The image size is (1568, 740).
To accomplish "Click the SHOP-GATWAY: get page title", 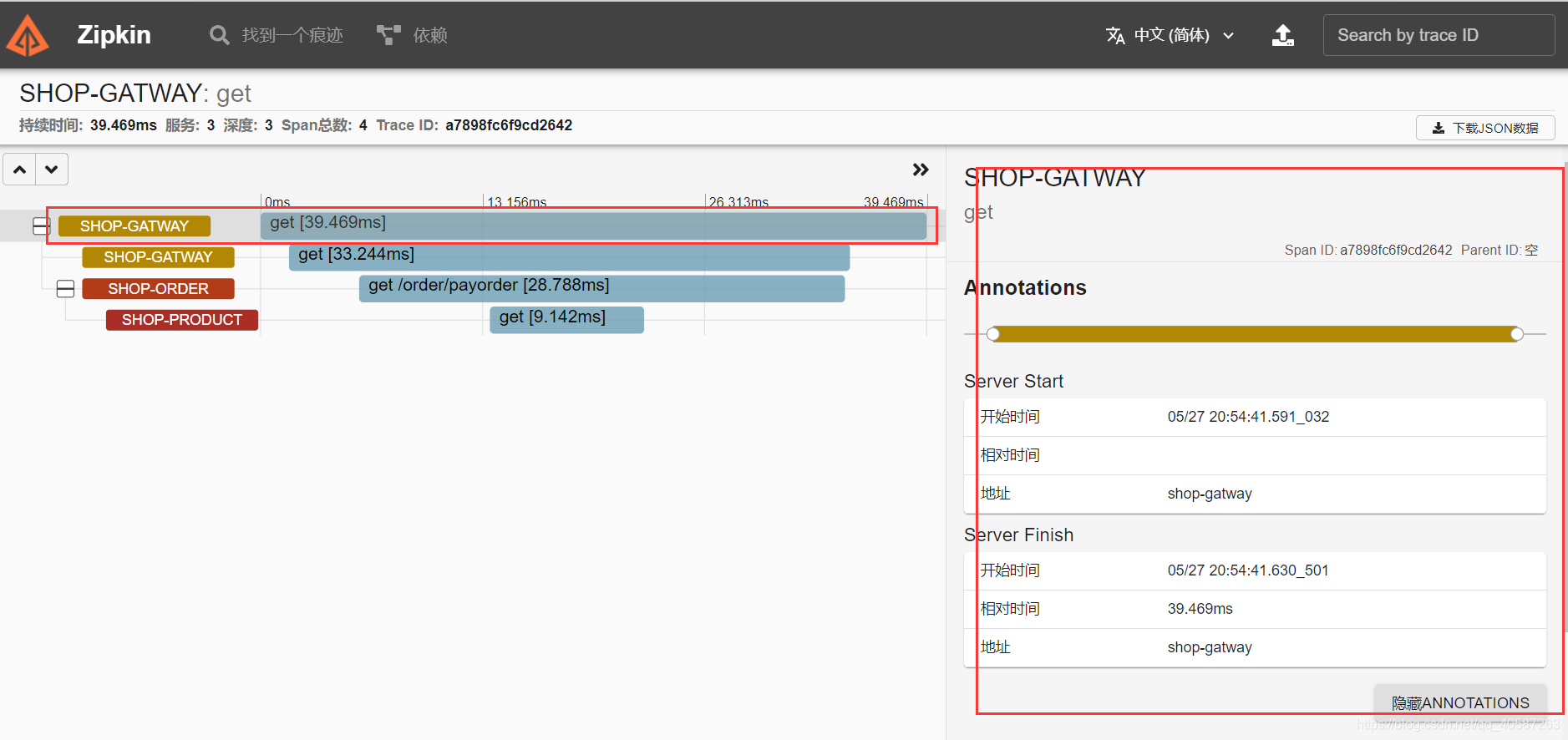I will point(135,93).
